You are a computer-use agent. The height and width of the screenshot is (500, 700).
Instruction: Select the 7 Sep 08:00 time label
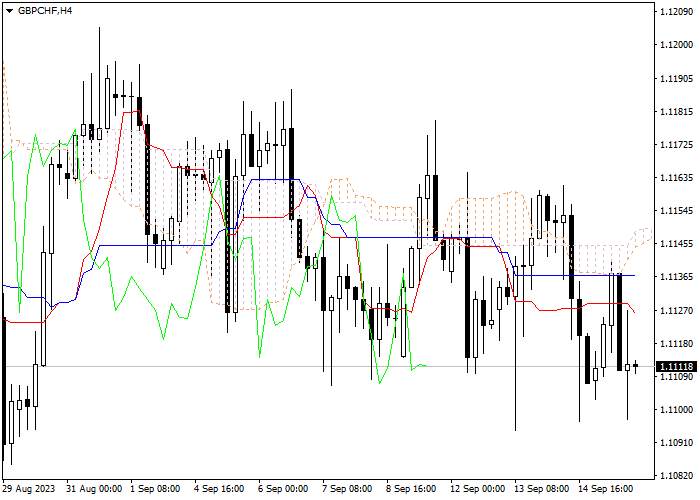[347, 489]
